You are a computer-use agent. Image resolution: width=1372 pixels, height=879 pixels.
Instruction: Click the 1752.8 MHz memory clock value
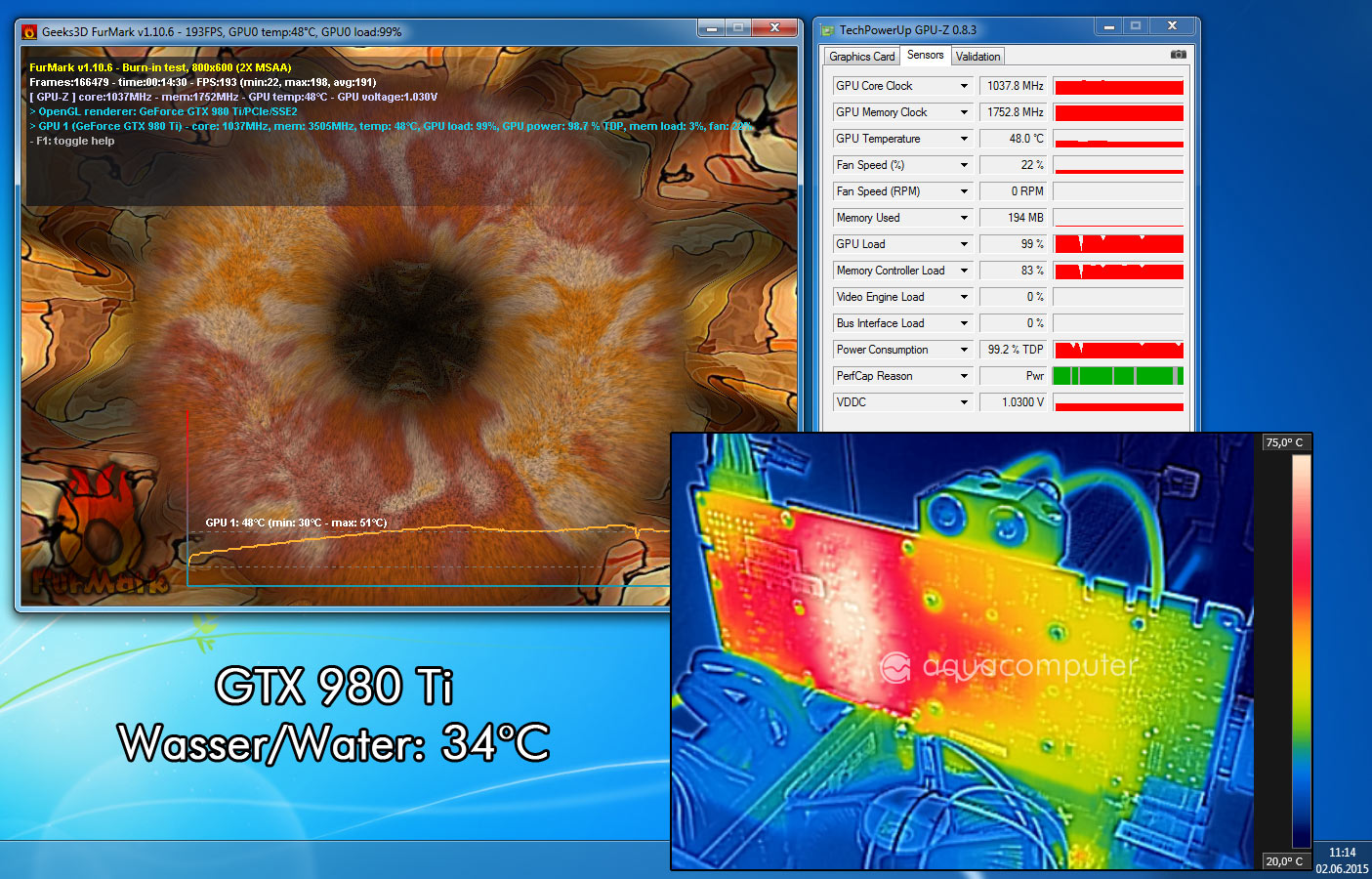[1014, 112]
